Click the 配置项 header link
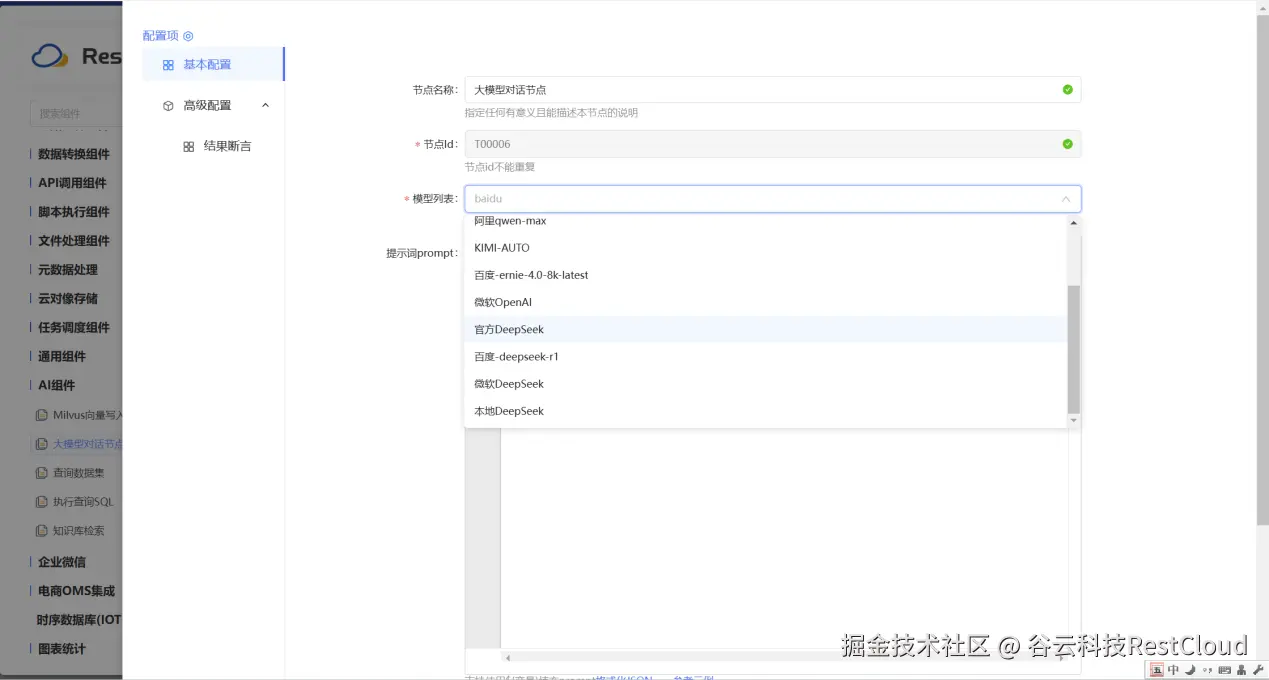The height and width of the screenshot is (680, 1269). [x=161, y=36]
